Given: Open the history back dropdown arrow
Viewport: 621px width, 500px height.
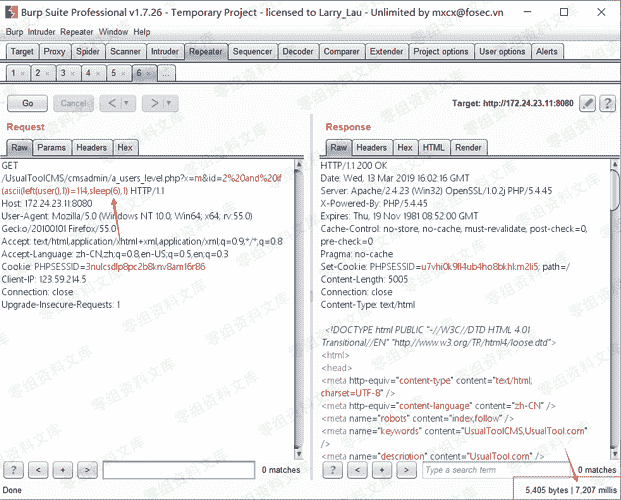Looking at the screenshot, I should pyautogui.click(x=128, y=103).
